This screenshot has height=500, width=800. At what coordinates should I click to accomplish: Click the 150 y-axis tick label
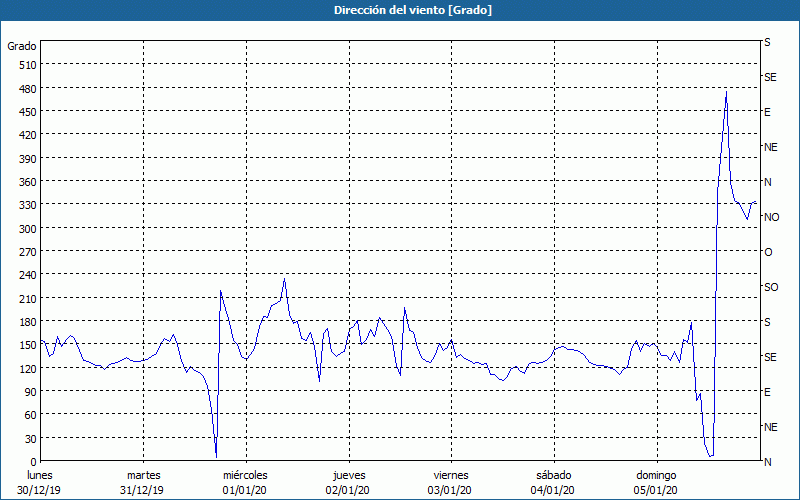[x=28, y=345]
